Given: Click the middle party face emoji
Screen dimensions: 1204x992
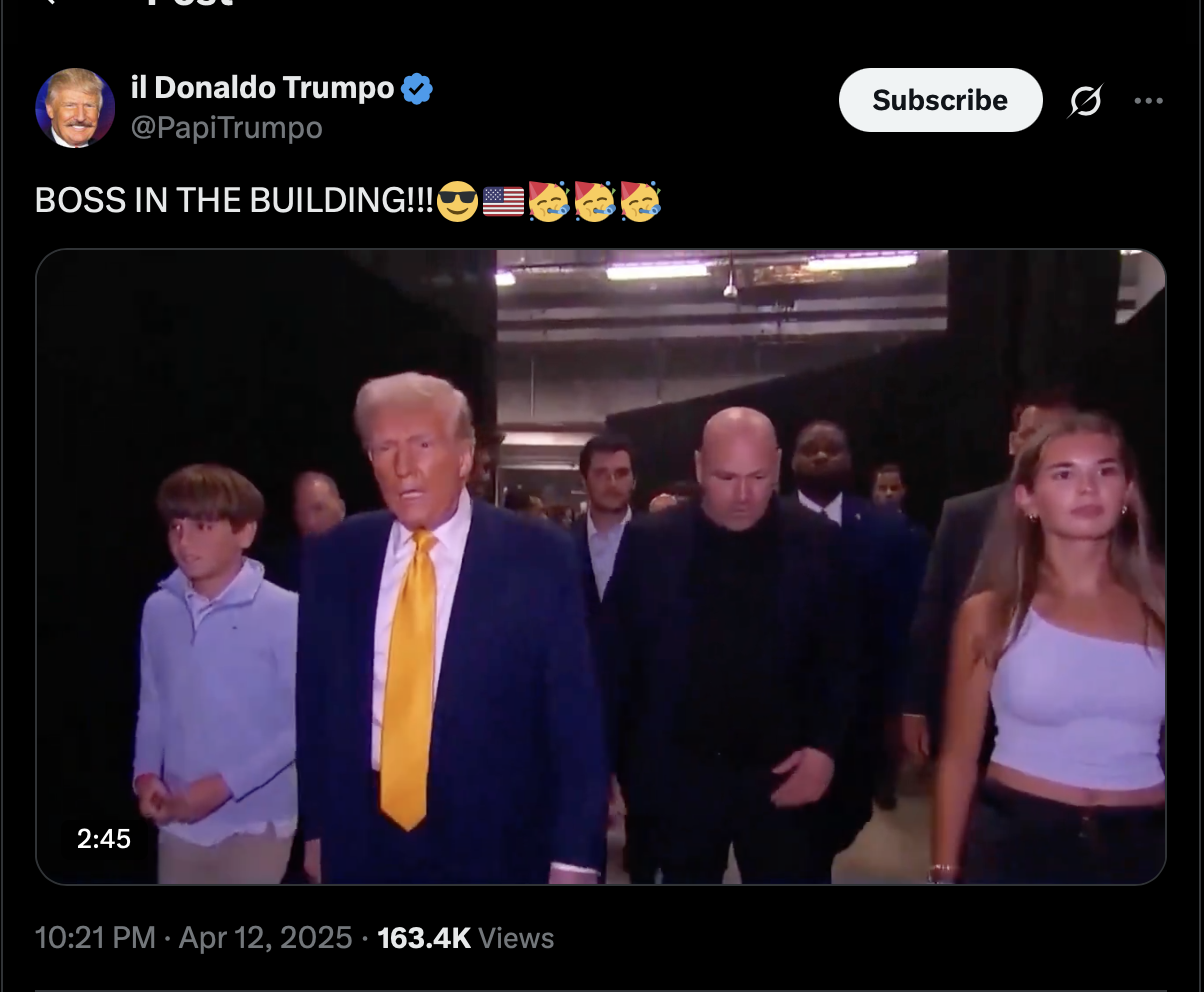Looking at the screenshot, I should (595, 201).
